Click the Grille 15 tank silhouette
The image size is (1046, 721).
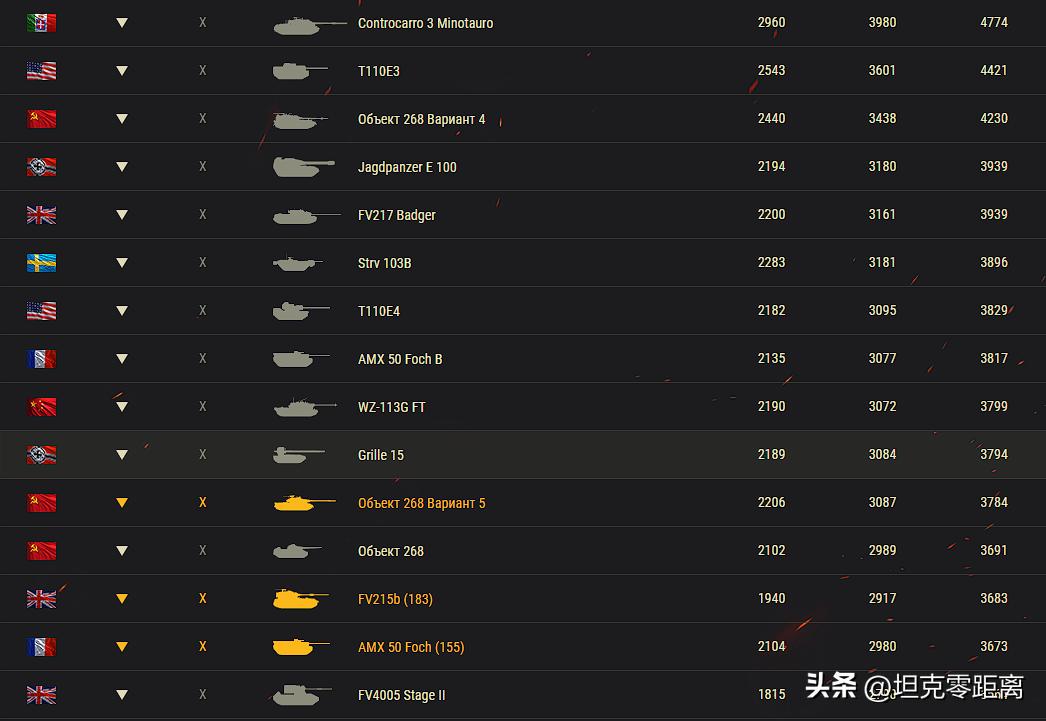[x=299, y=455]
